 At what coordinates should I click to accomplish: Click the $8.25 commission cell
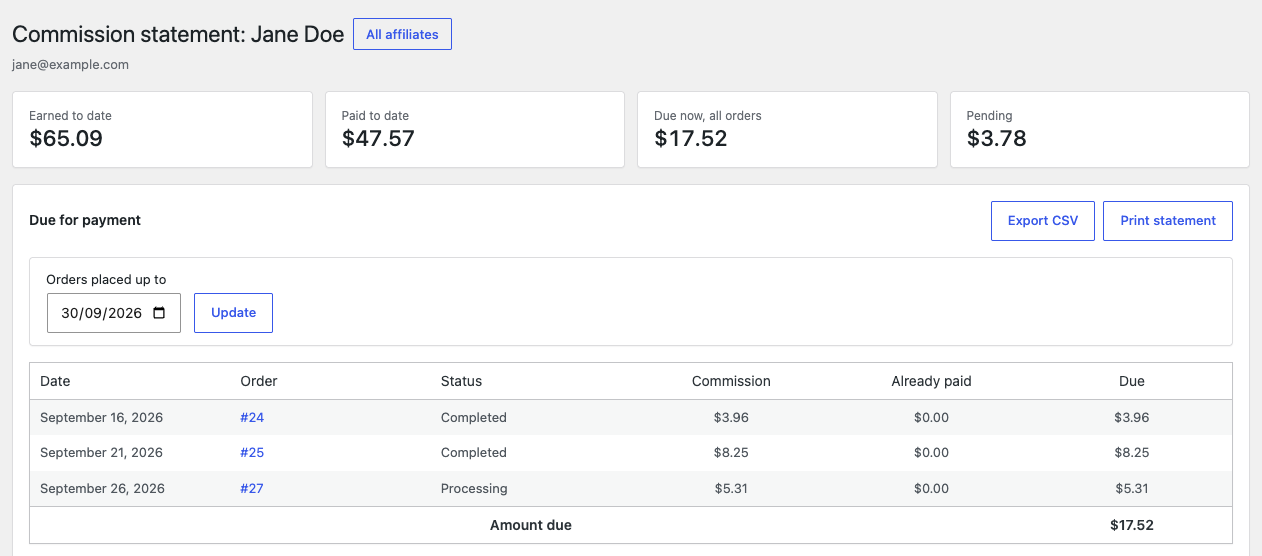coord(731,453)
